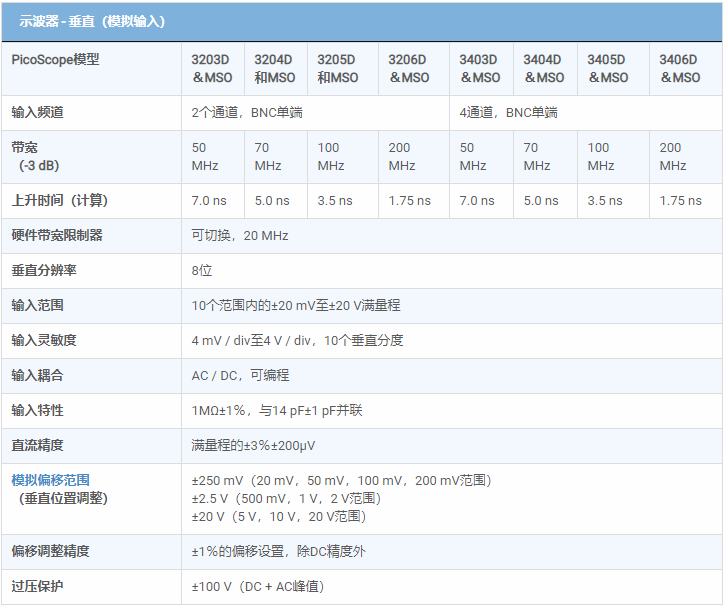Click the 8位 vertical resolution value
This screenshot has height=607, width=725.
(202, 270)
